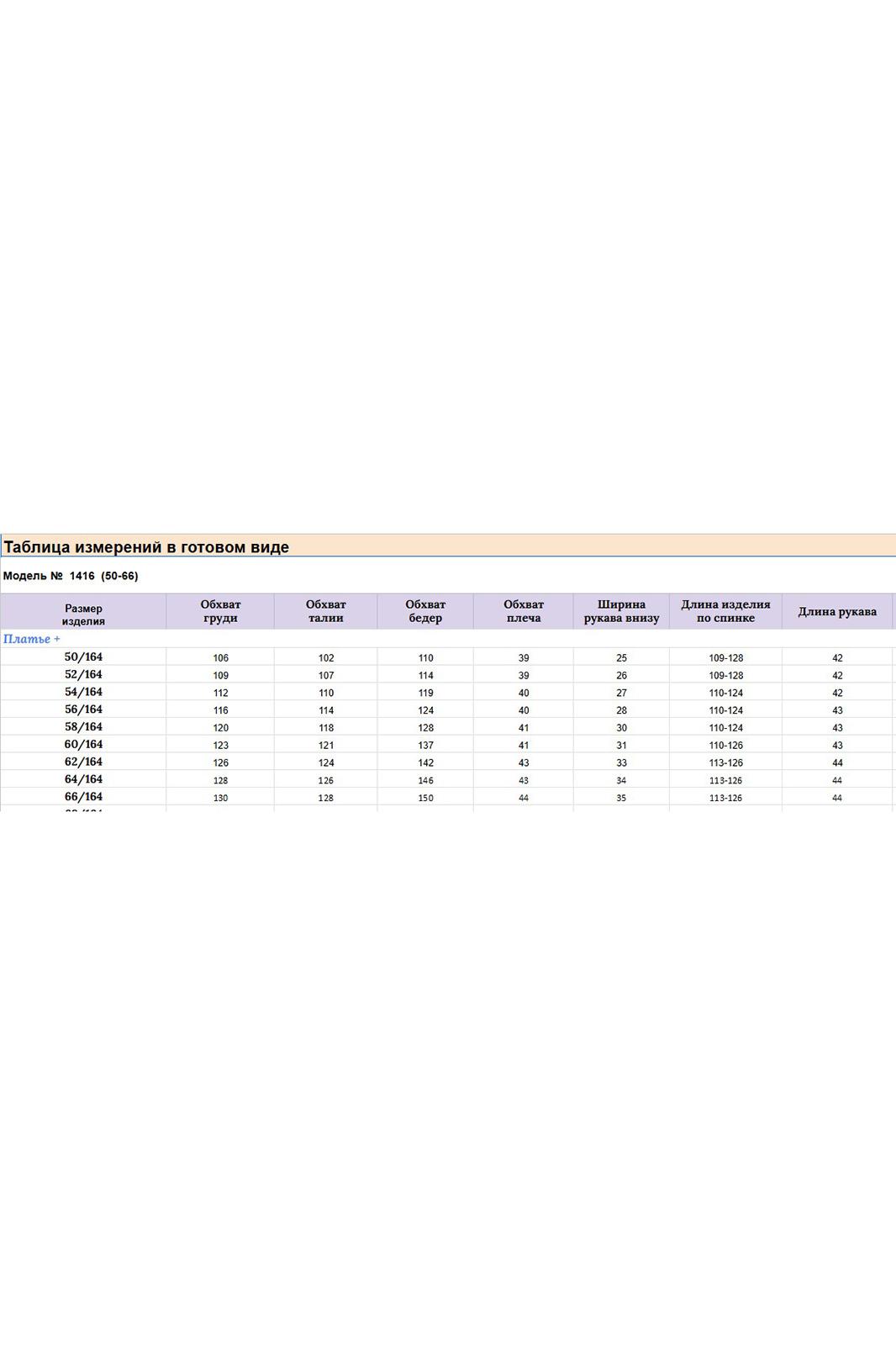Click waist value 107 in the 52/164 row
This screenshot has height=1345, width=896.
point(326,676)
